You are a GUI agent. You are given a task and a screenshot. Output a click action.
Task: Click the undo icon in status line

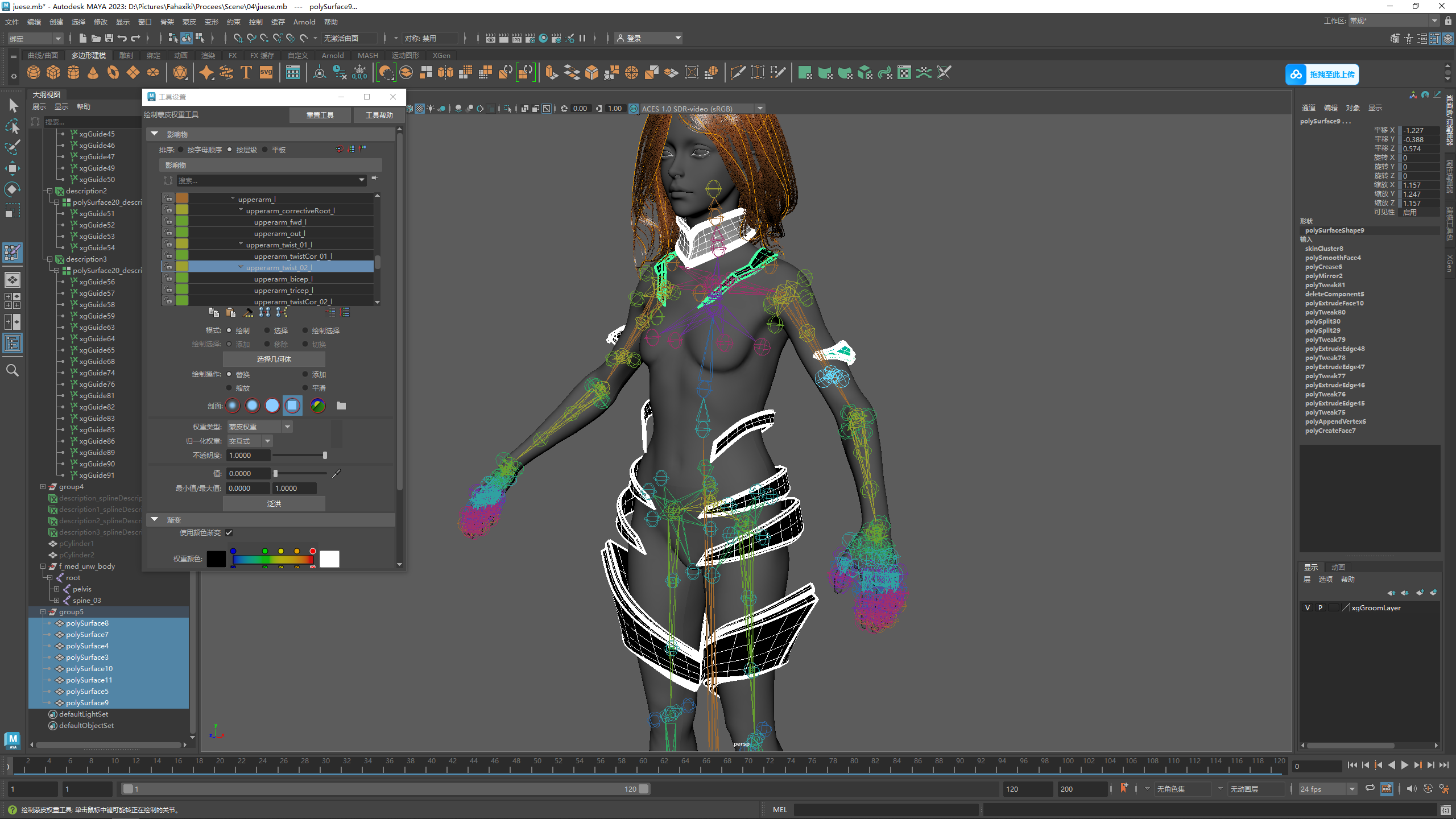tap(122, 38)
